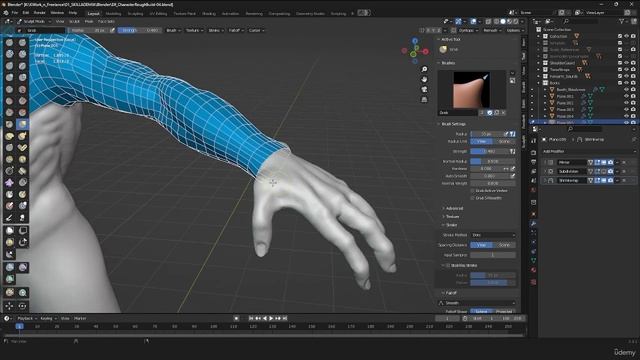Image resolution: width=640 pixels, height=360 pixels.
Task: Toggle Mirror modifier viewport display
Action: (x=604, y=162)
